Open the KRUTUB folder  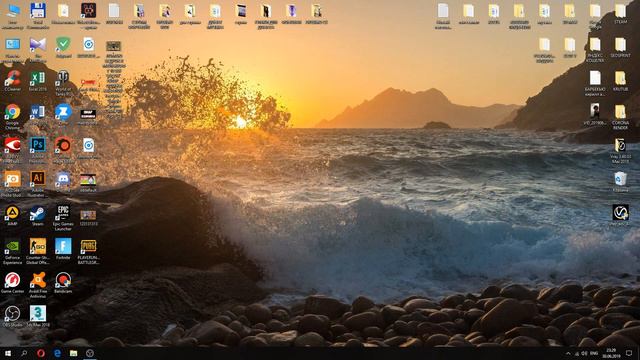620,78
